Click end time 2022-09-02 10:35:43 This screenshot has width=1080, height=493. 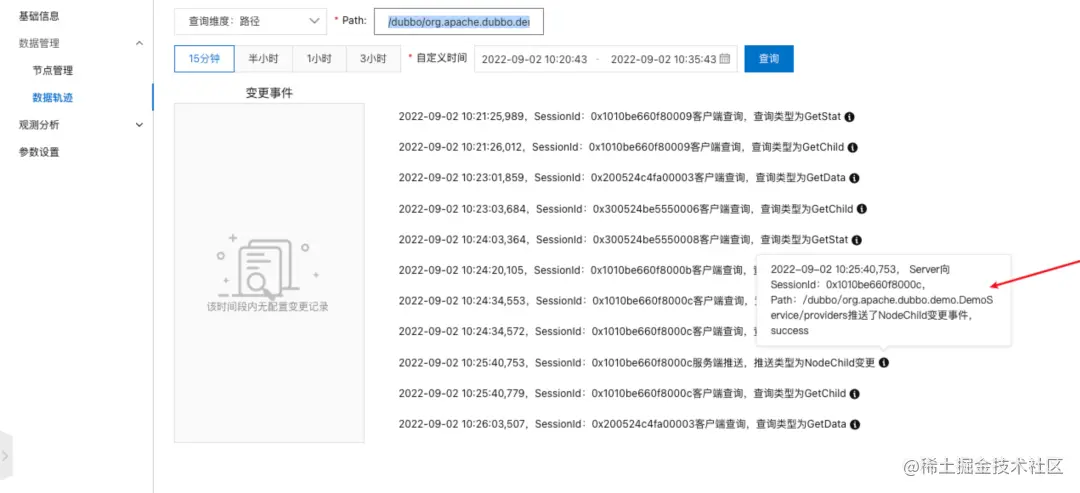pyautogui.click(x=664, y=59)
